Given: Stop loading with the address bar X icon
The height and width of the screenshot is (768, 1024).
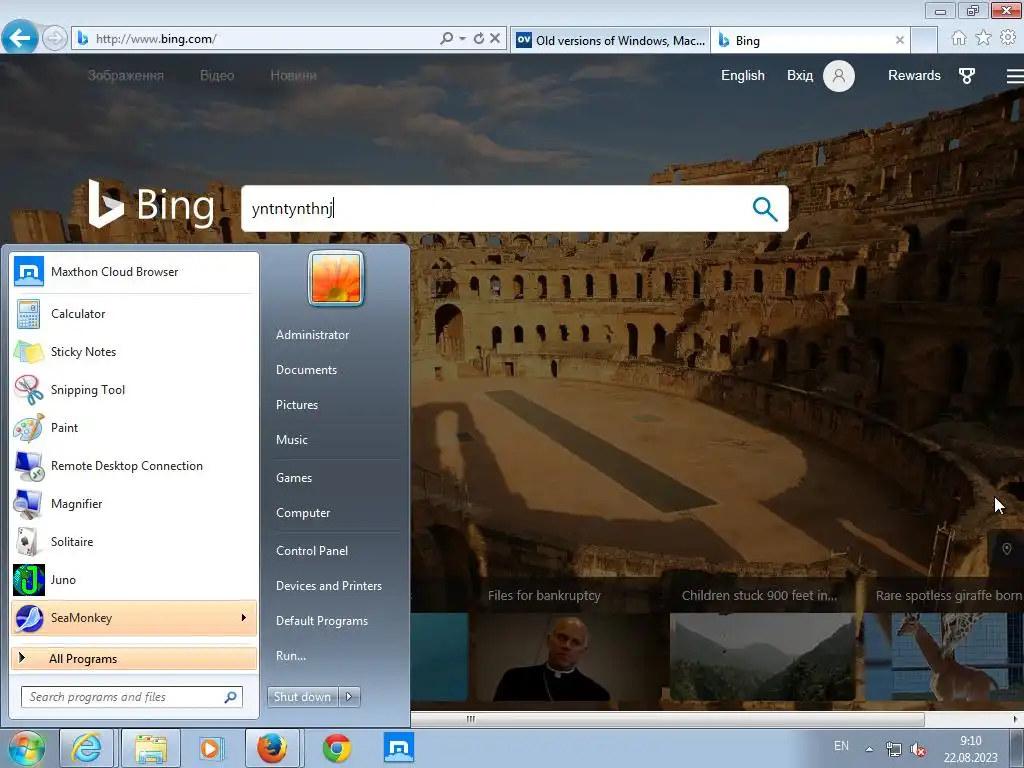Looking at the screenshot, I should point(495,39).
